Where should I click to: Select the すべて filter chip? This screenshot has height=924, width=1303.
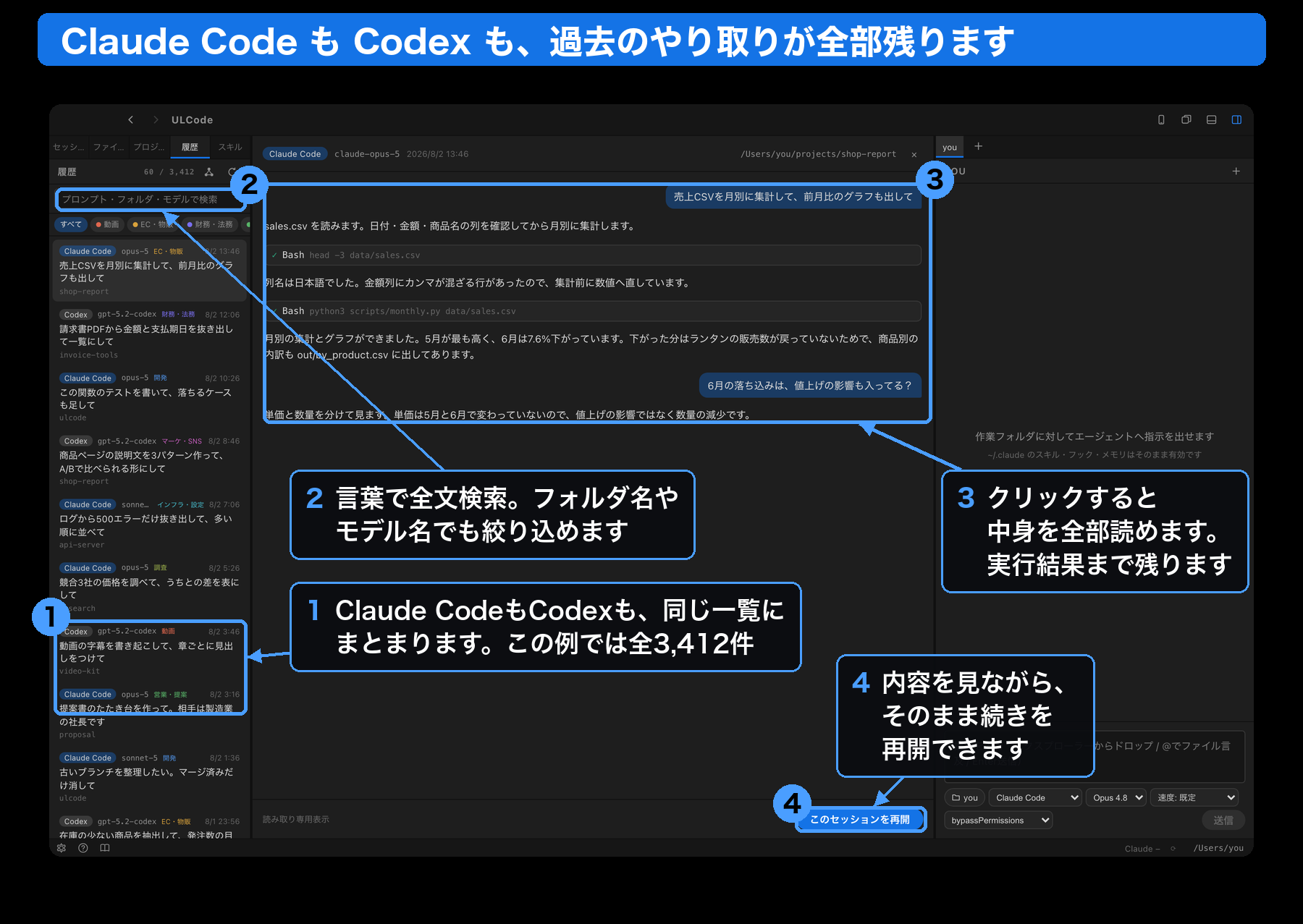(71, 224)
